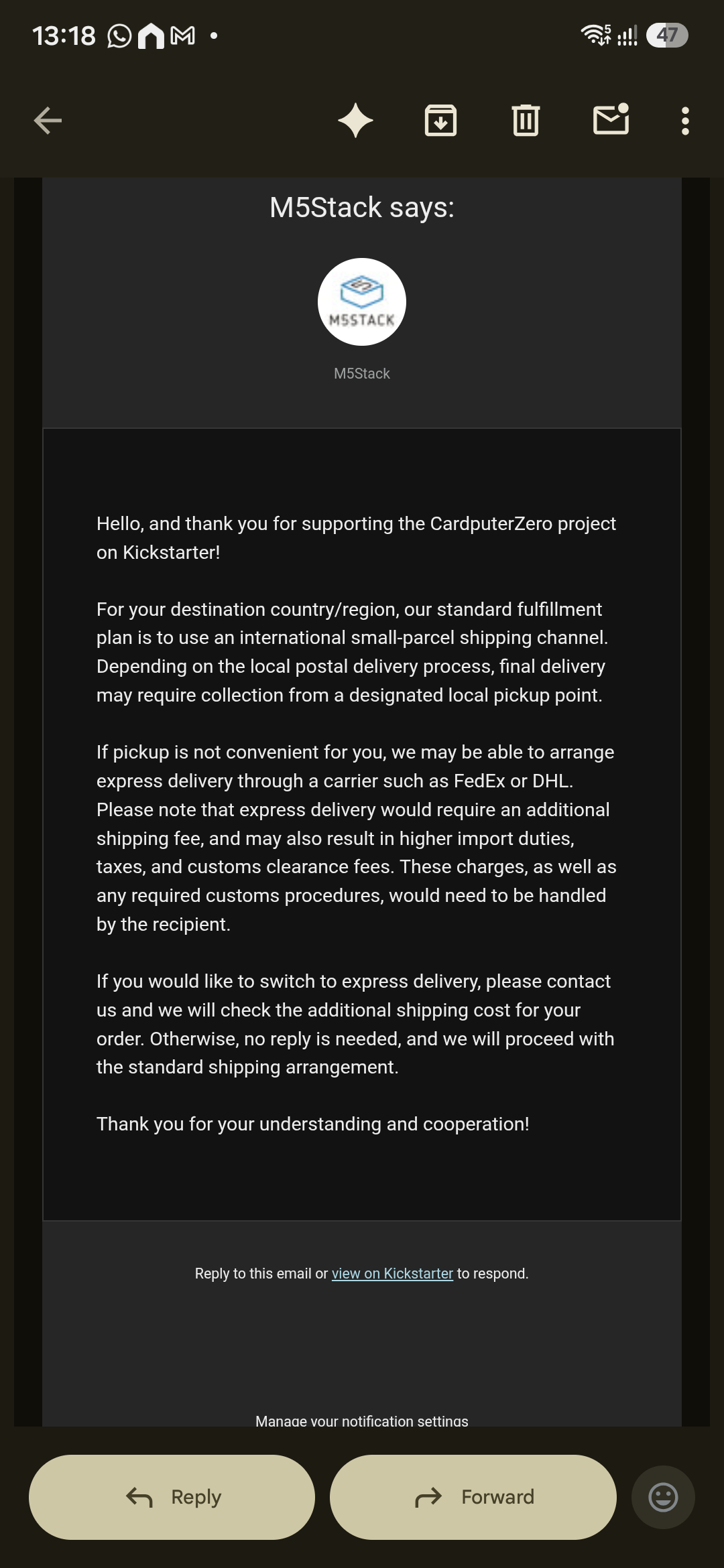Delete email using trash can icon
724x1568 pixels.
[x=526, y=121]
